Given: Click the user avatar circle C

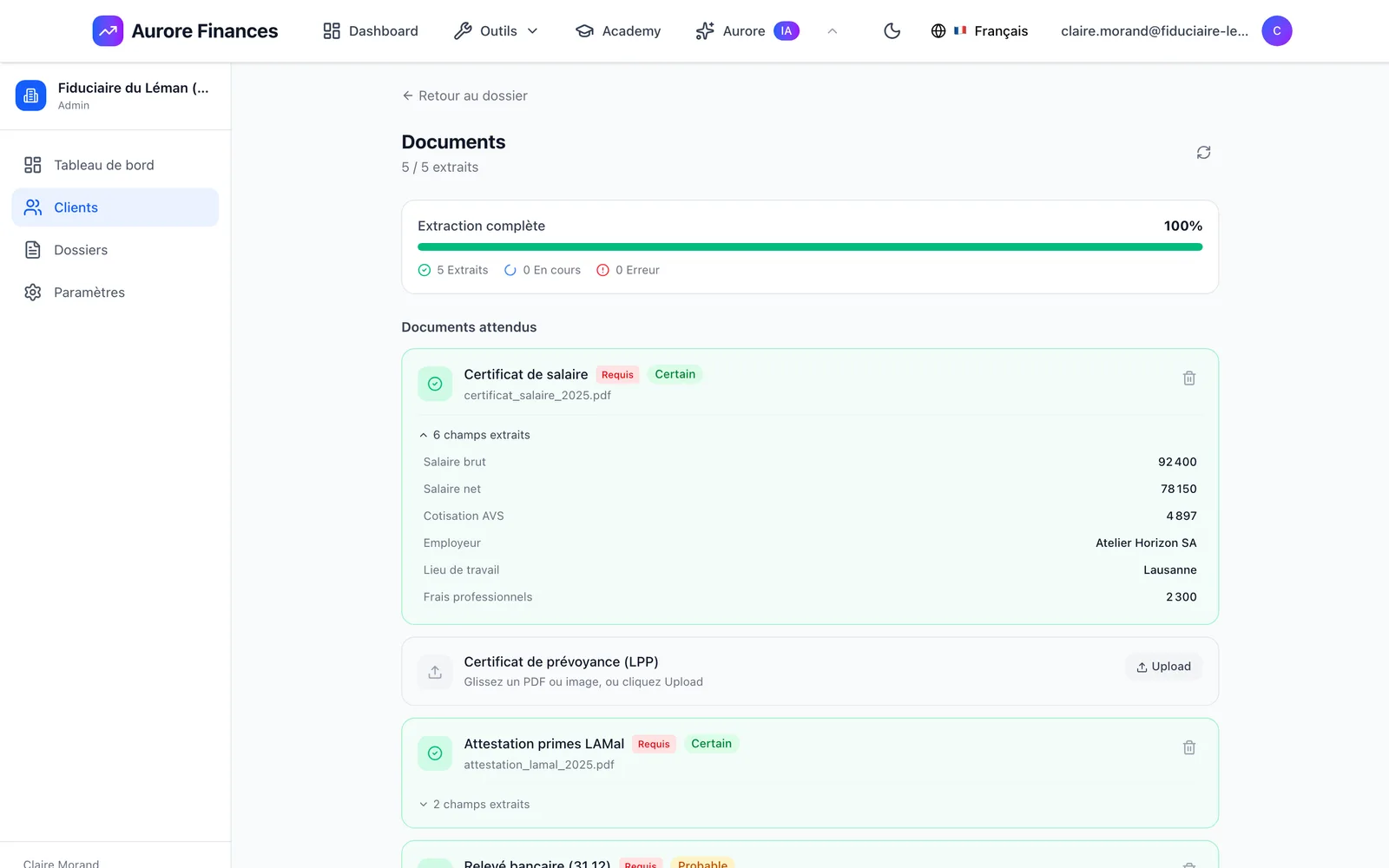Looking at the screenshot, I should (1276, 31).
